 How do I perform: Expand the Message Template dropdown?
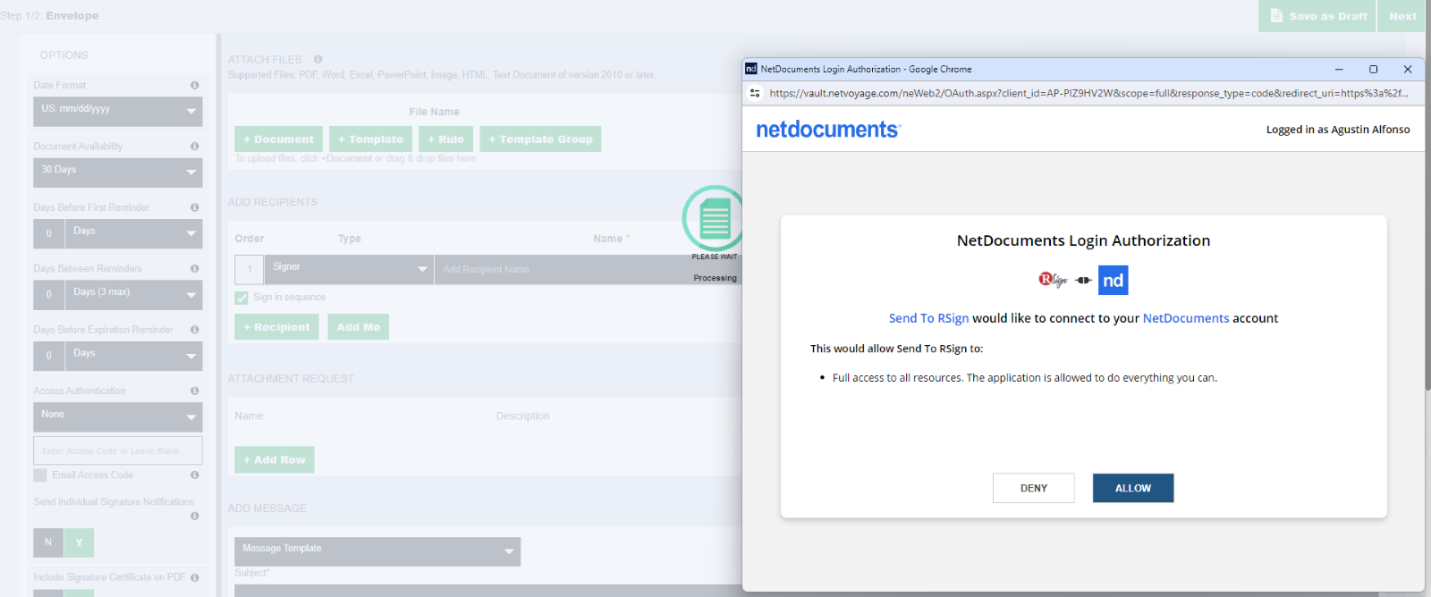coord(377,551)
